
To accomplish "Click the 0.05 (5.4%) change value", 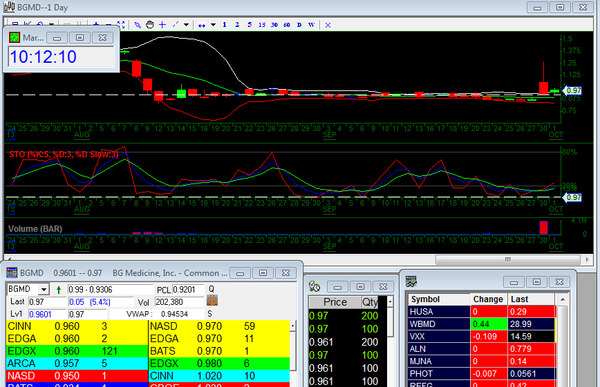I will coord(90,302).
